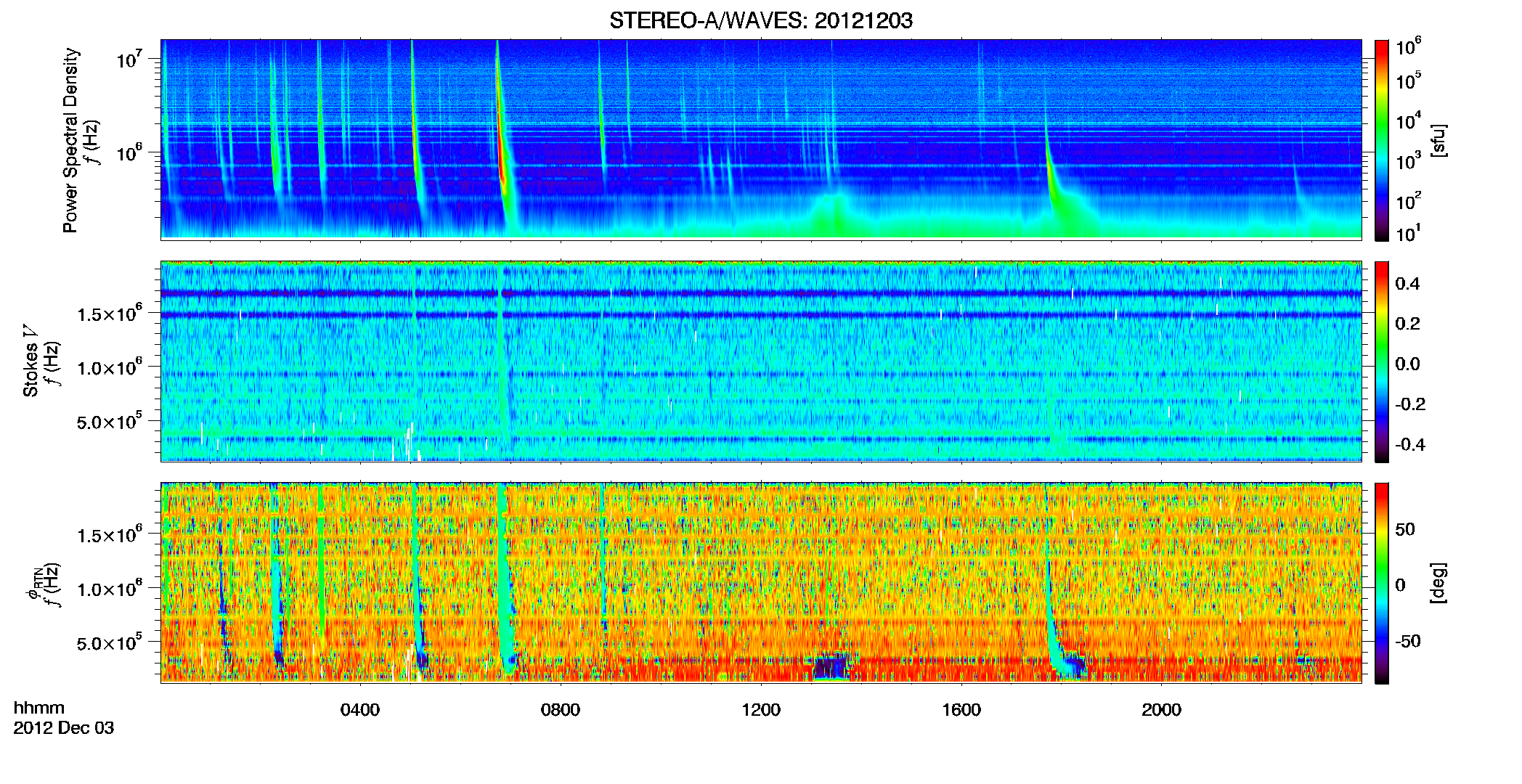Screen dimensions: 1522x784
Task: Click the 10^2 value on the sfu color bar
Action: [1409, 201]
